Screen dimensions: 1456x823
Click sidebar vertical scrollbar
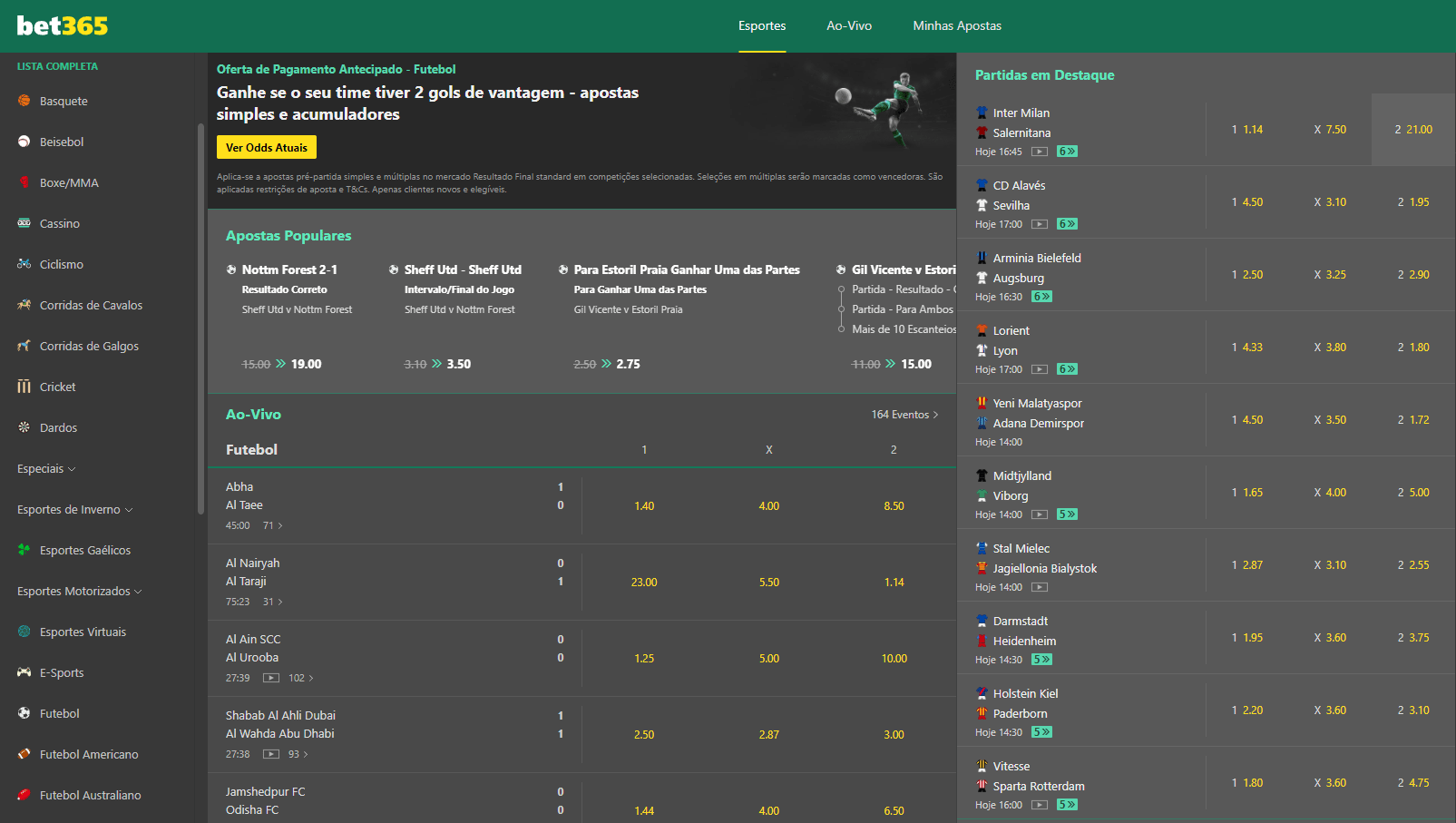200,318
